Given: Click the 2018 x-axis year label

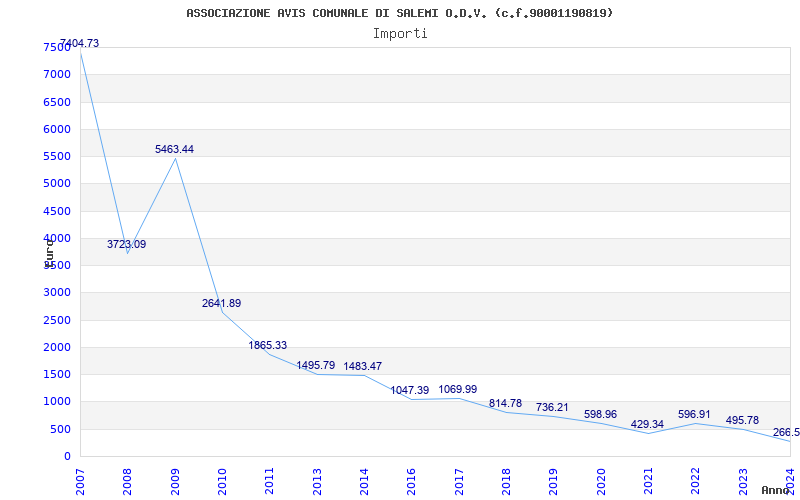Looking at the screenshot, I should [x=506, y=481].
